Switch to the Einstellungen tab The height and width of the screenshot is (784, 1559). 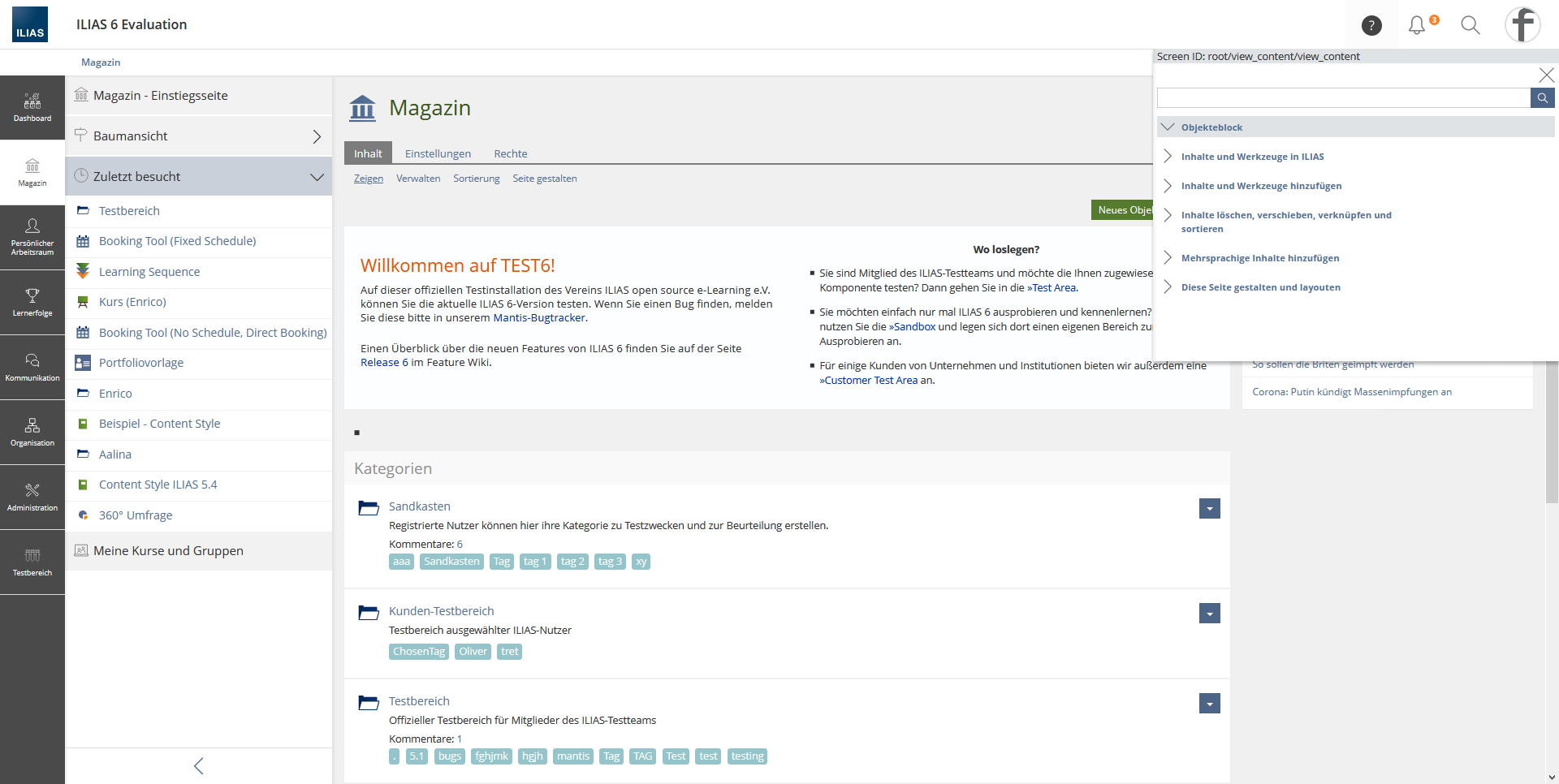point(438,153)
